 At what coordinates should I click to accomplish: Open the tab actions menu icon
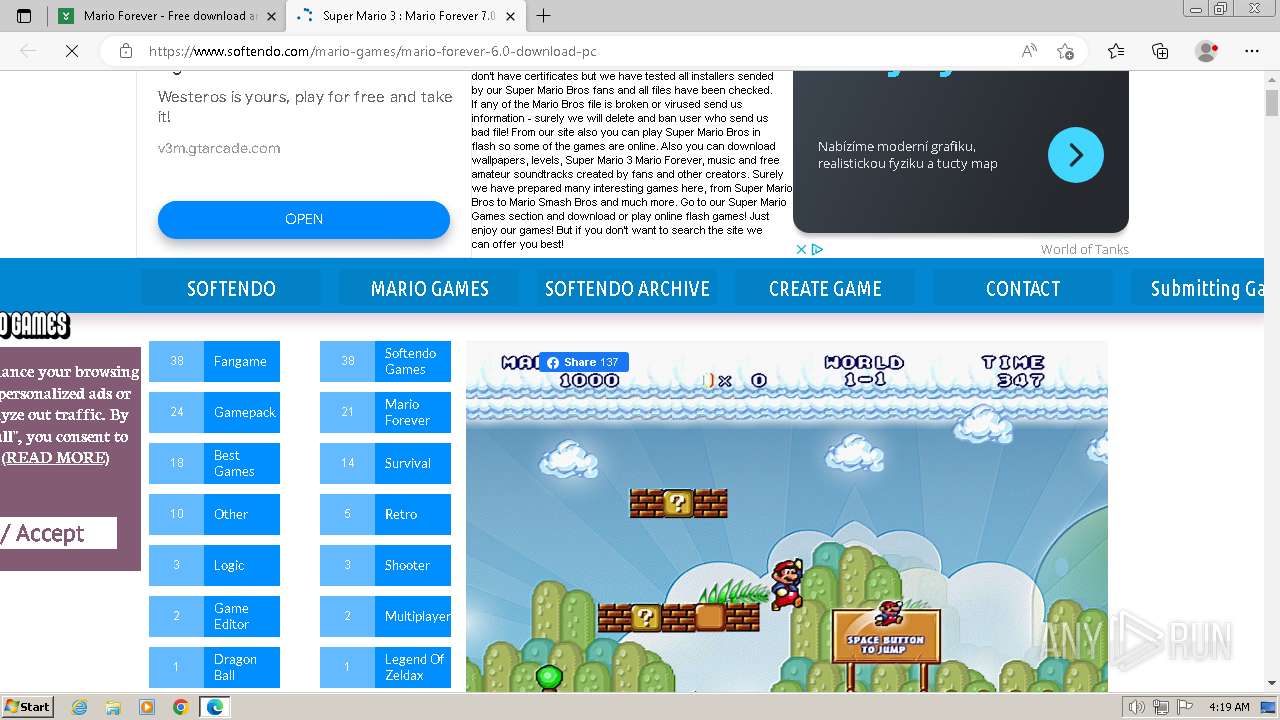(24, 16)
